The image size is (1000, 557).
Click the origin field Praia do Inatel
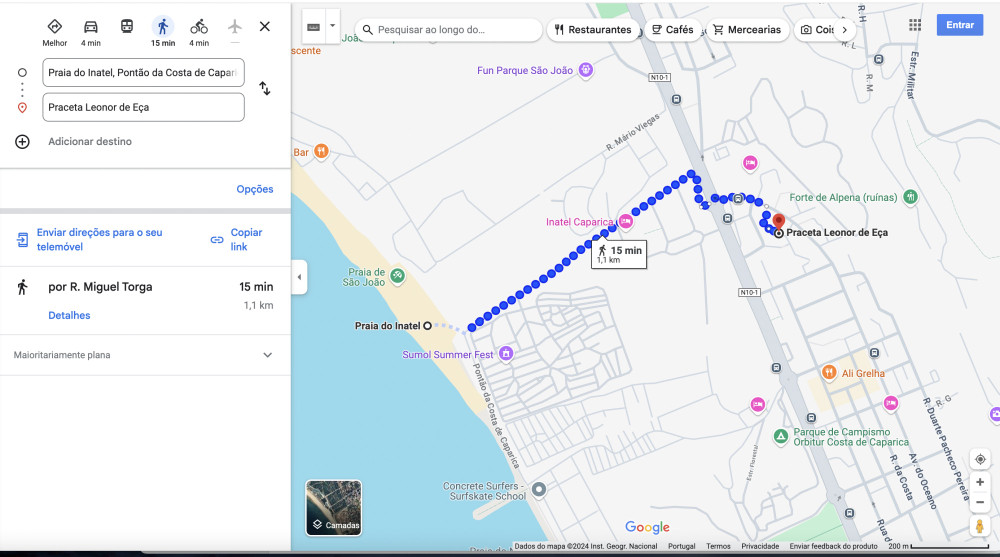[143, 73]
